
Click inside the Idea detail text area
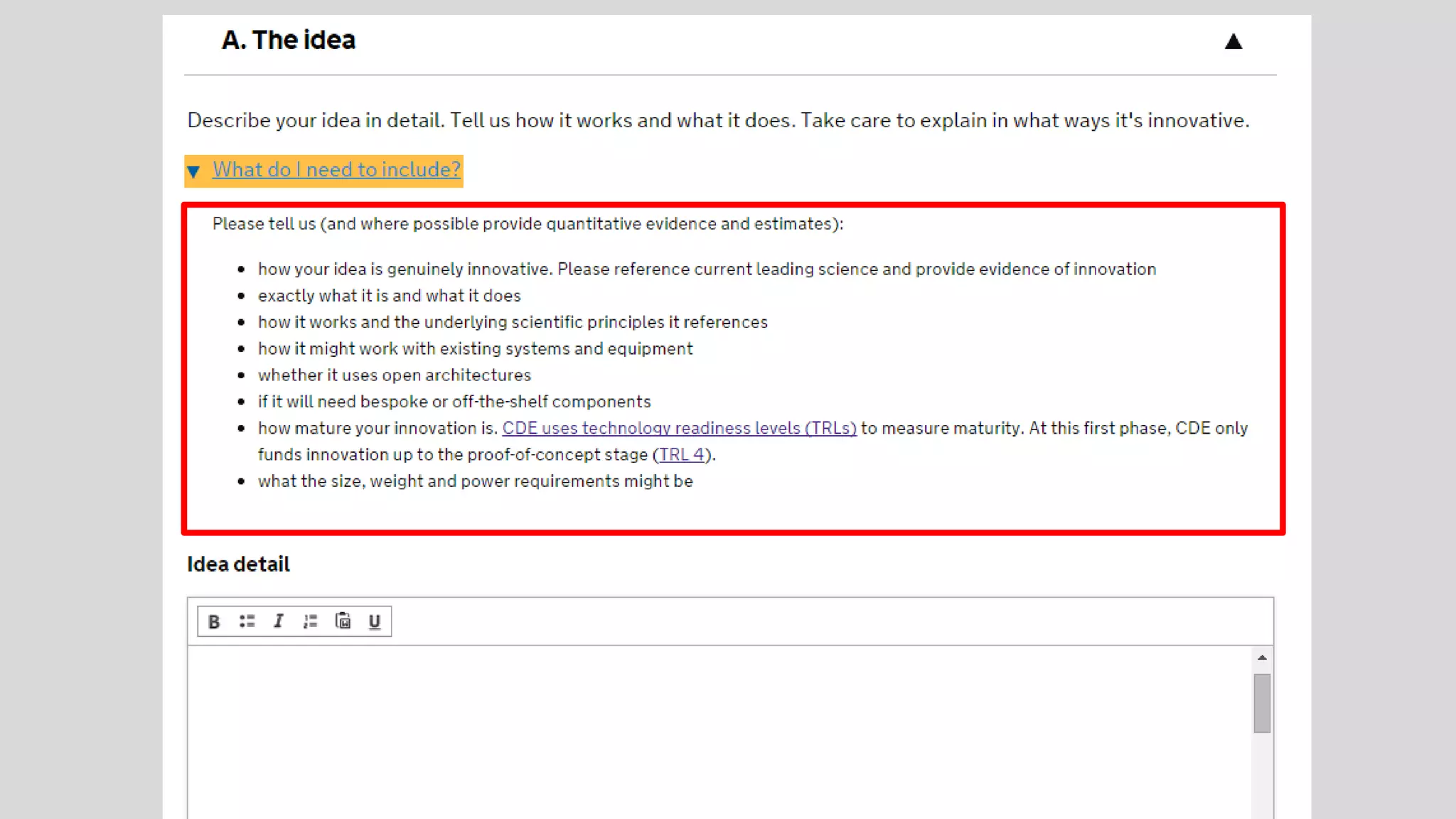pos(718,732)
